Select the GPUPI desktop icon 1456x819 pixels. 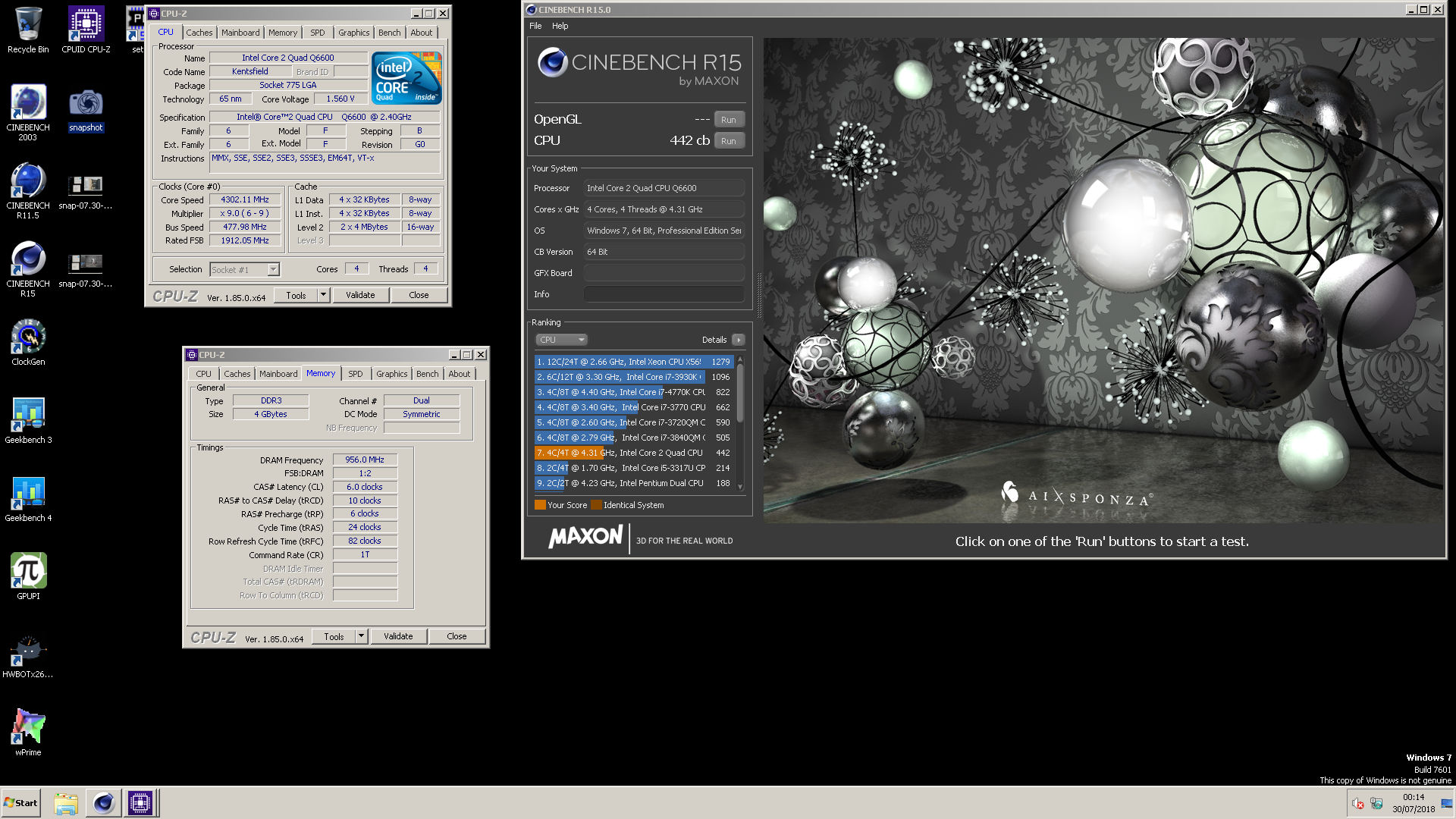28,576
